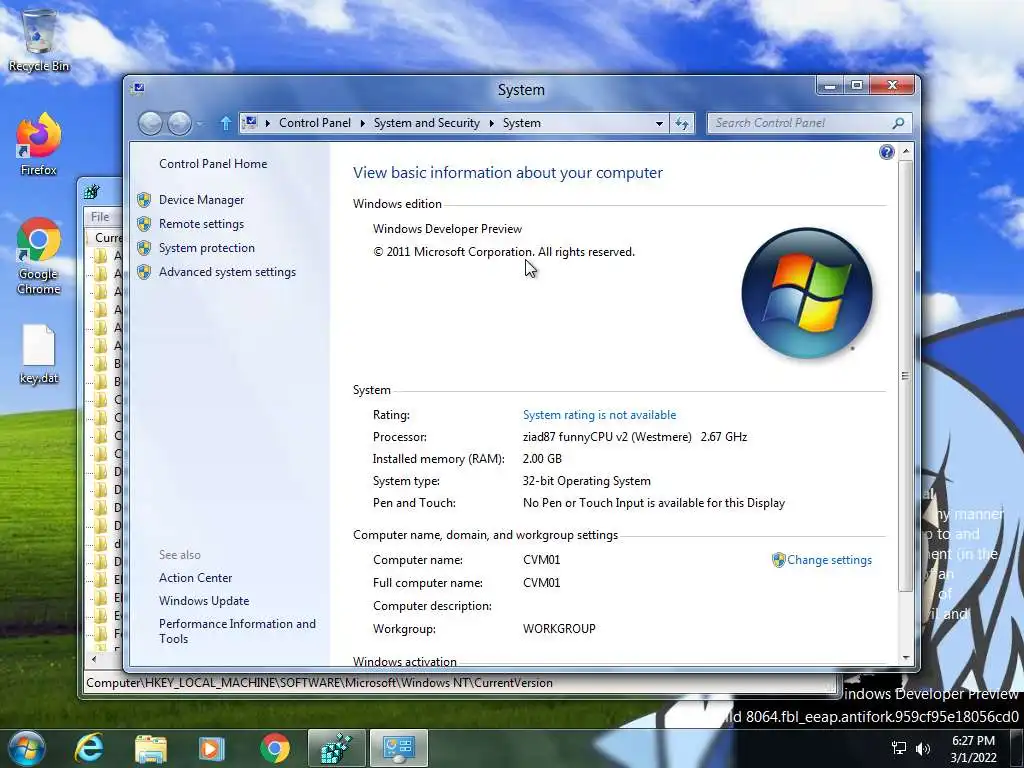
Task: Open Recycle Bin desktop icon
Action: [39, 39]
